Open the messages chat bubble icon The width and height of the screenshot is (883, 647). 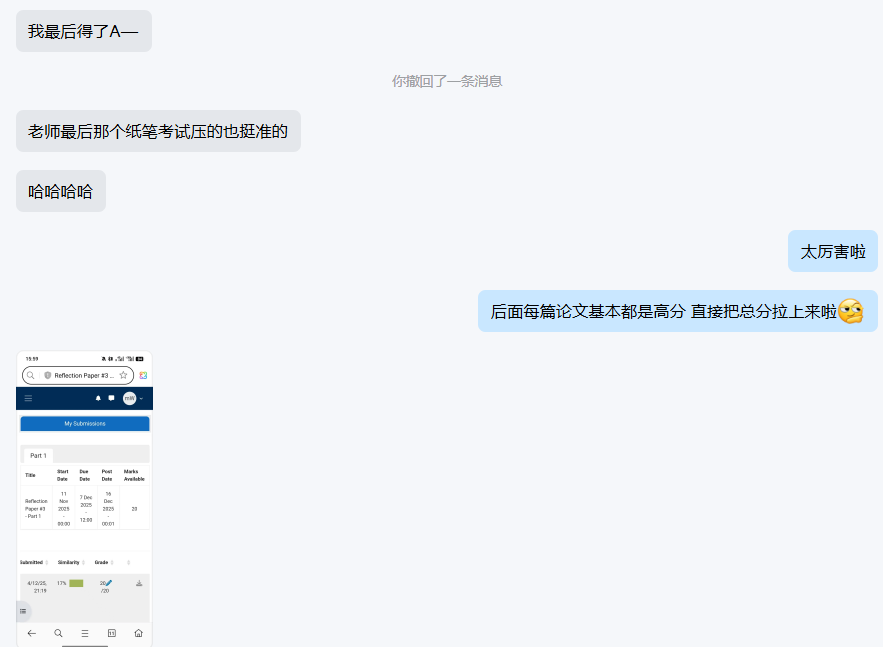(111, 398)
